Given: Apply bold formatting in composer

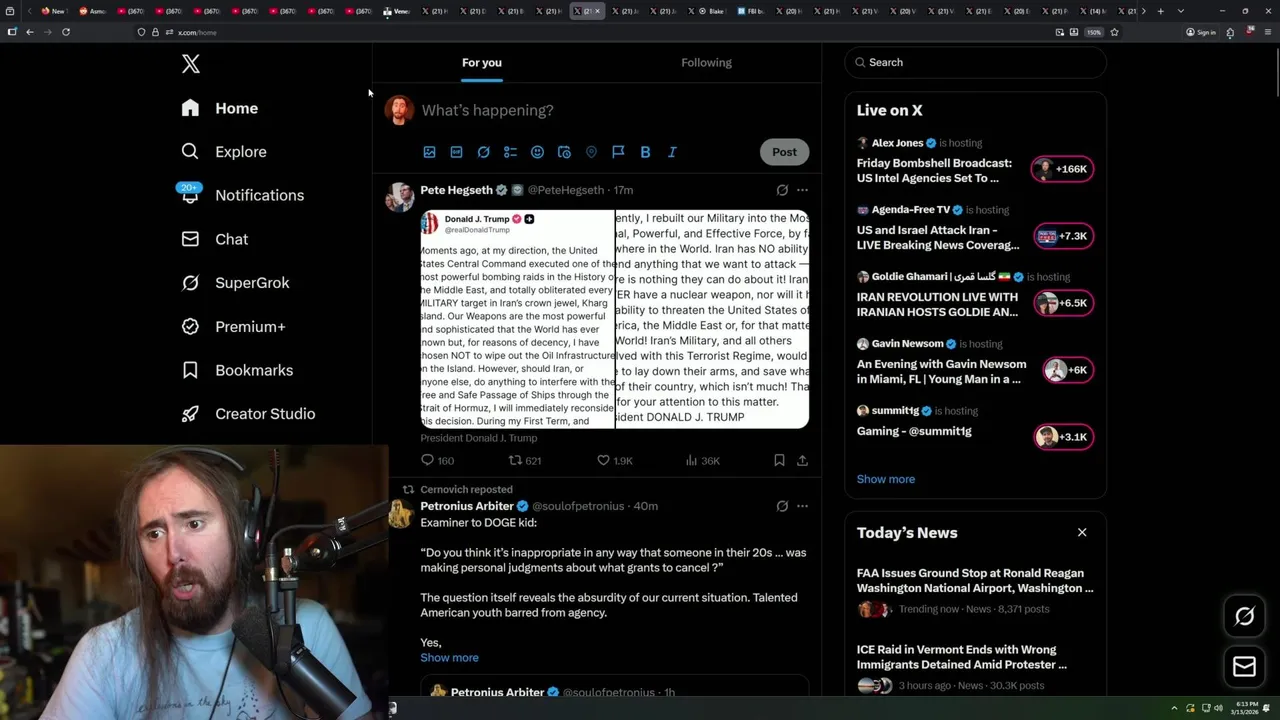Looking at the screenshot, I should [x=645, y=152].
